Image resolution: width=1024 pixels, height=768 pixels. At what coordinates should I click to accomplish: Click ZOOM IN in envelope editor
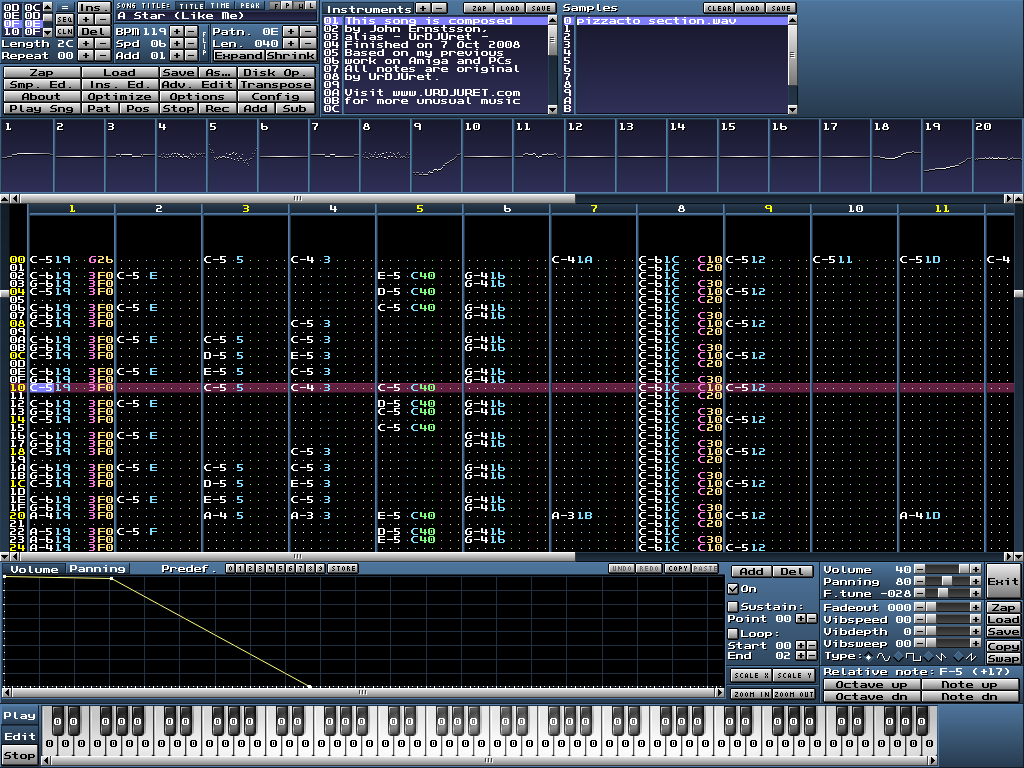tap(749, 693)
